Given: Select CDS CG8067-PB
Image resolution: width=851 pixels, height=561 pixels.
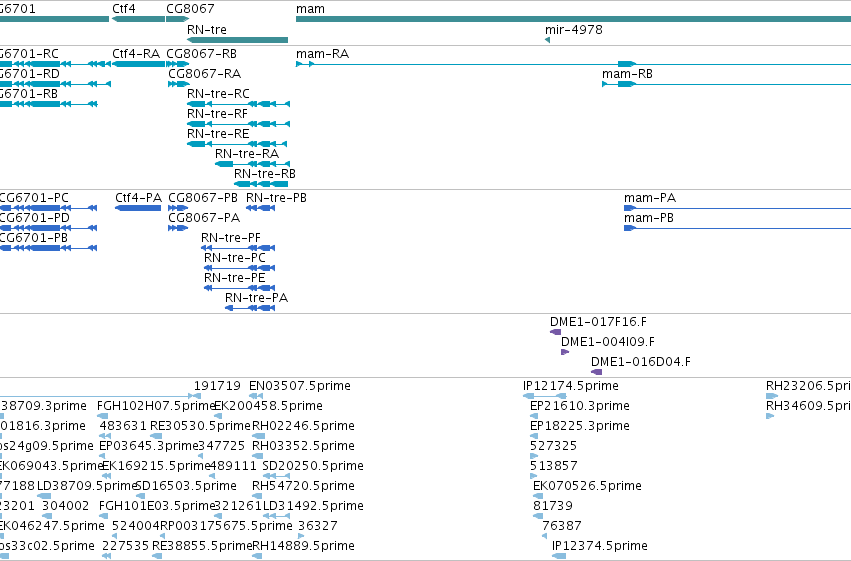Looking at the screenshot, I should [203, 198].
